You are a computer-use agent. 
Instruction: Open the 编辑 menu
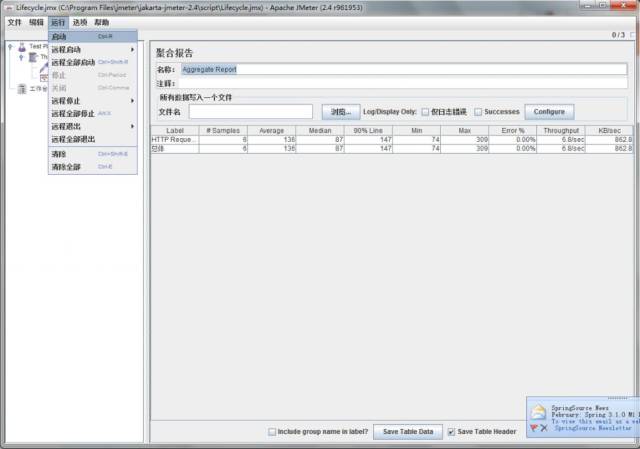[36, 22]
